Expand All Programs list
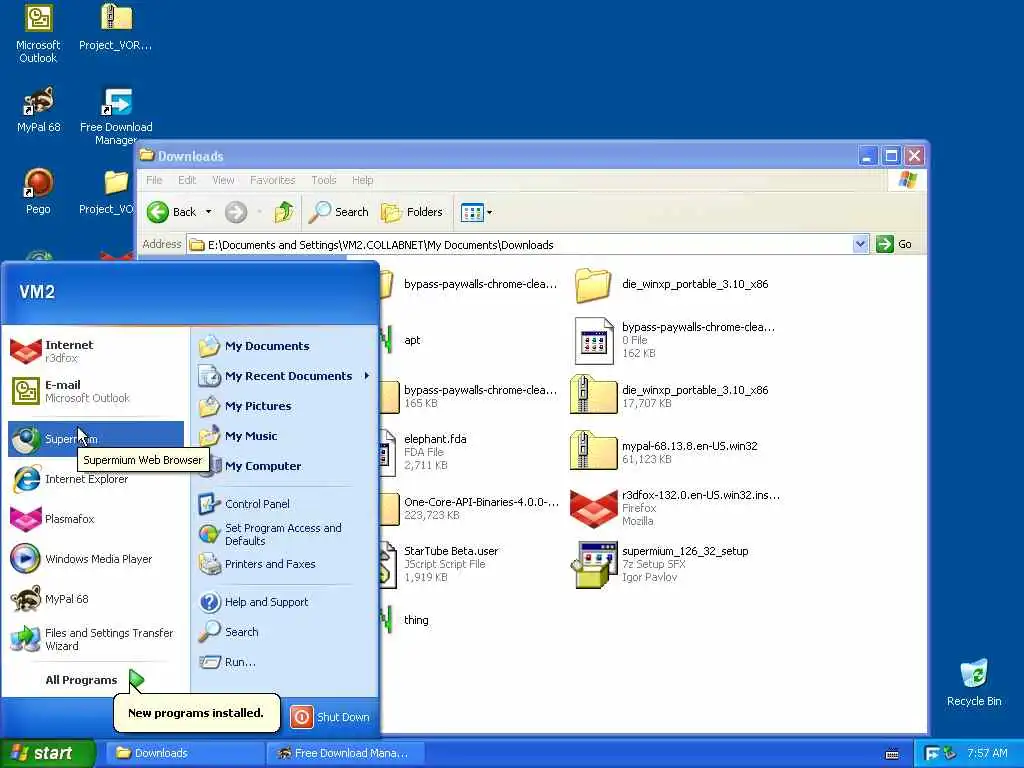 [x=94, y=680]
